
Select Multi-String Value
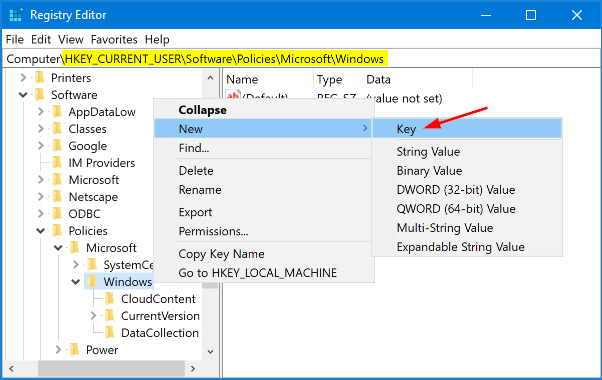pos(467,228)
